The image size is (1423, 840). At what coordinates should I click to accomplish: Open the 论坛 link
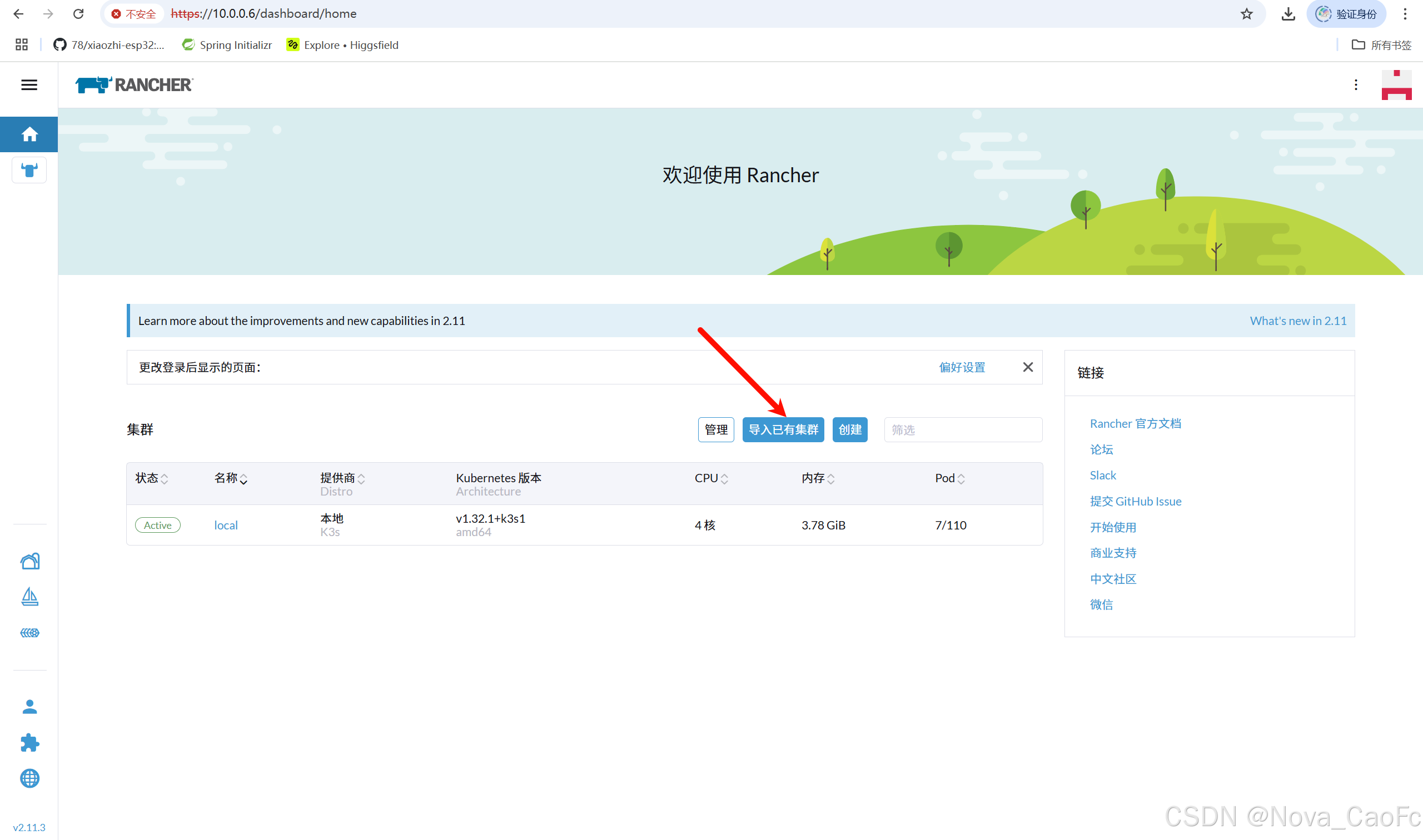[1101, 449]
